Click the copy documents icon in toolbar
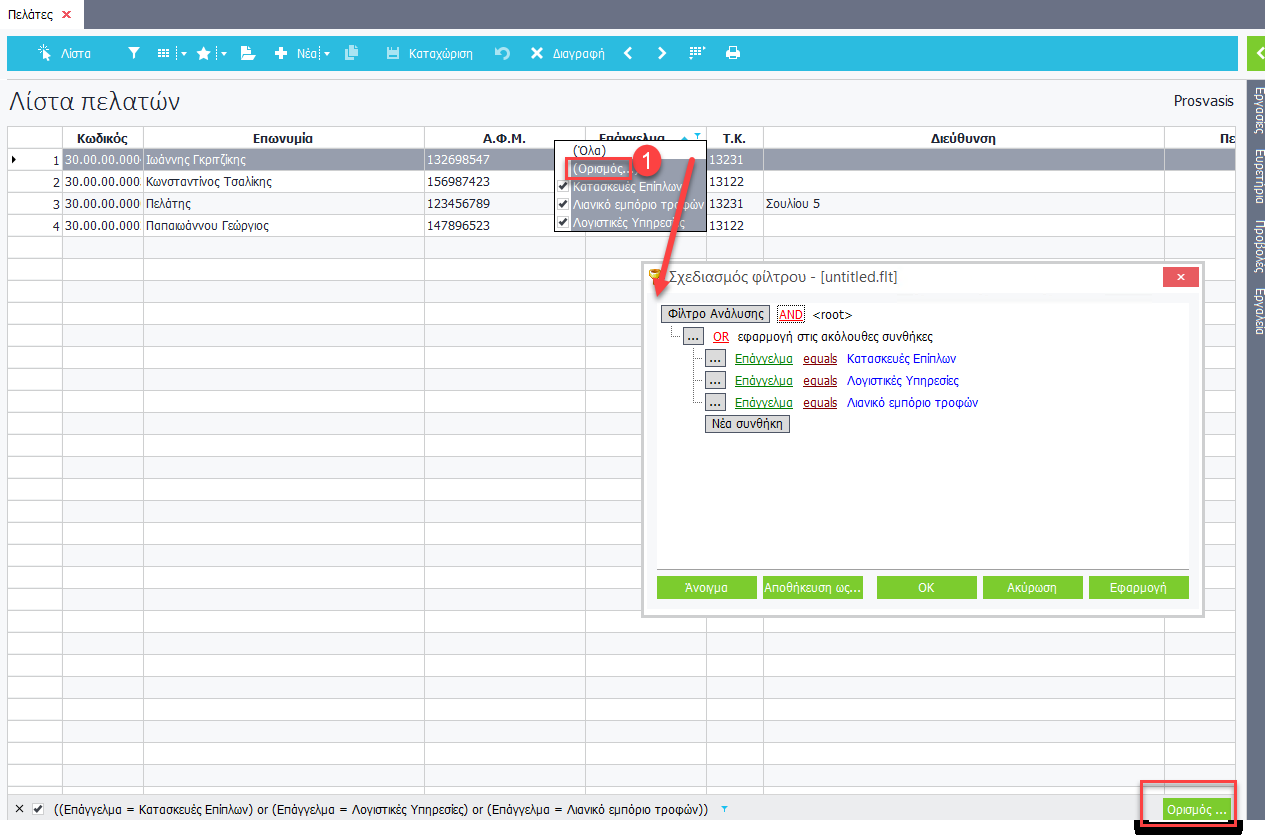Image resolution: width=1265 pixels, height=835 pixels. point(351,53)
